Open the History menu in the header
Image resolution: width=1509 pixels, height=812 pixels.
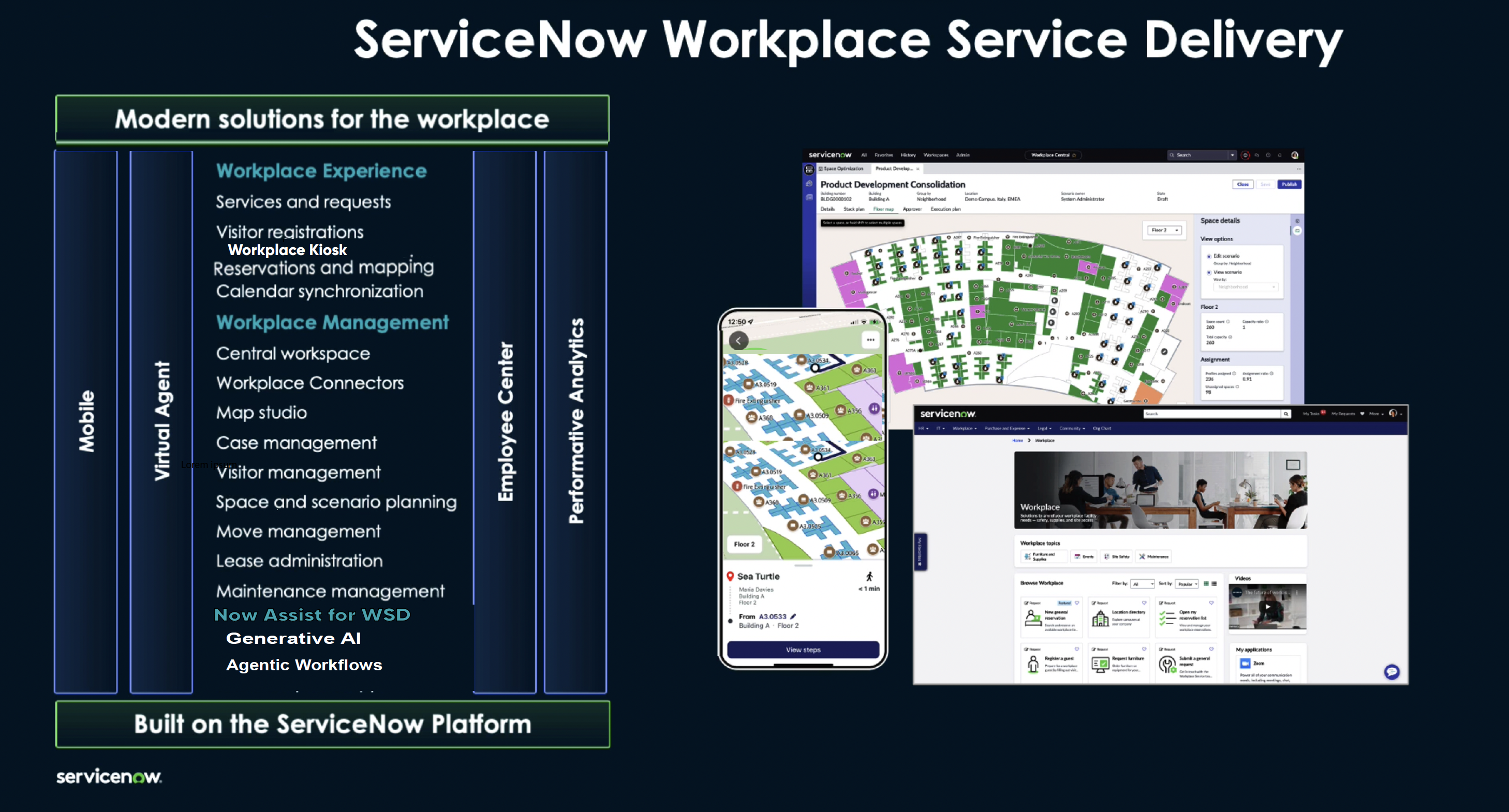point(908,155)
